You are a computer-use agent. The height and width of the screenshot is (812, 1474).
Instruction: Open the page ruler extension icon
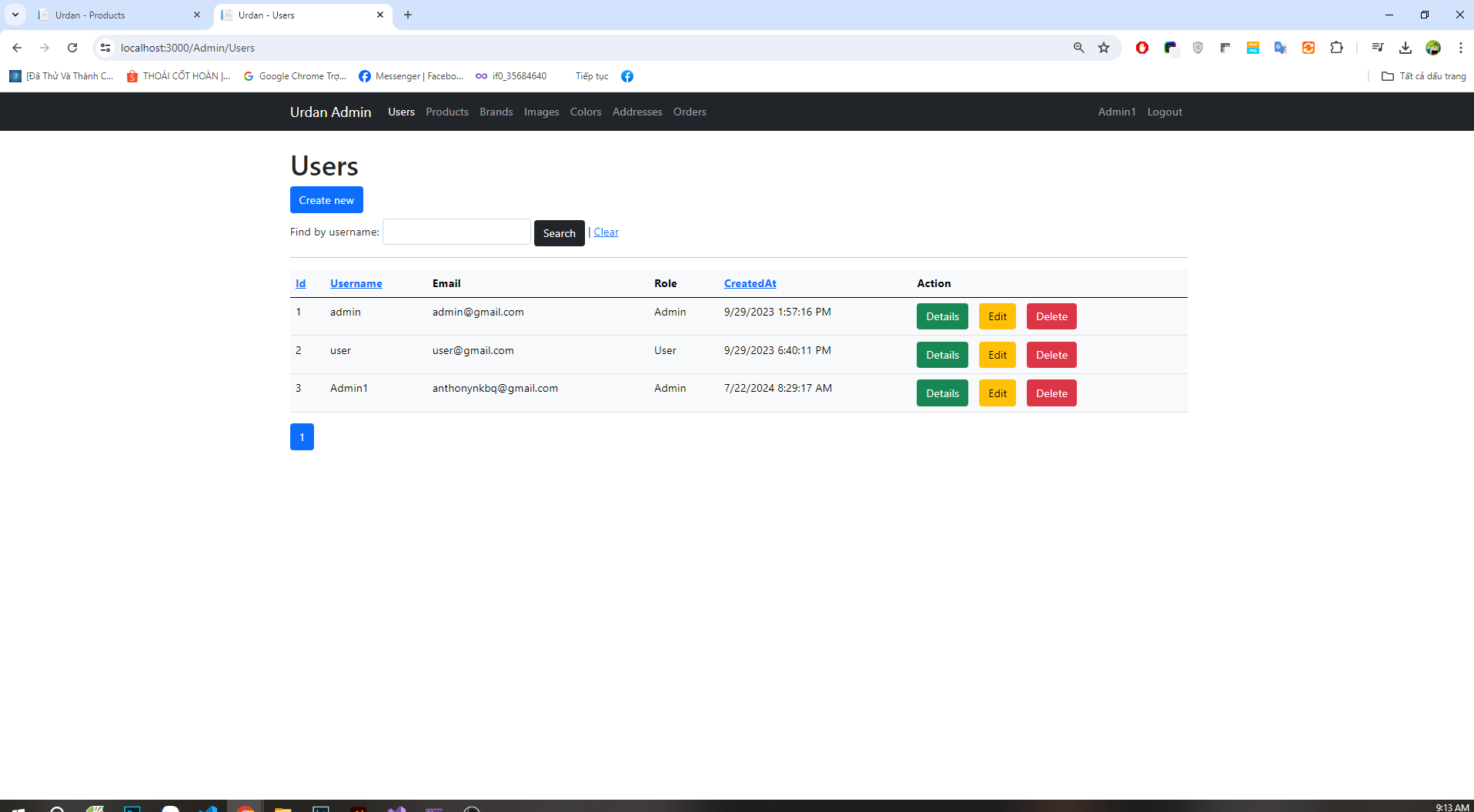[x=1225, y=48]
